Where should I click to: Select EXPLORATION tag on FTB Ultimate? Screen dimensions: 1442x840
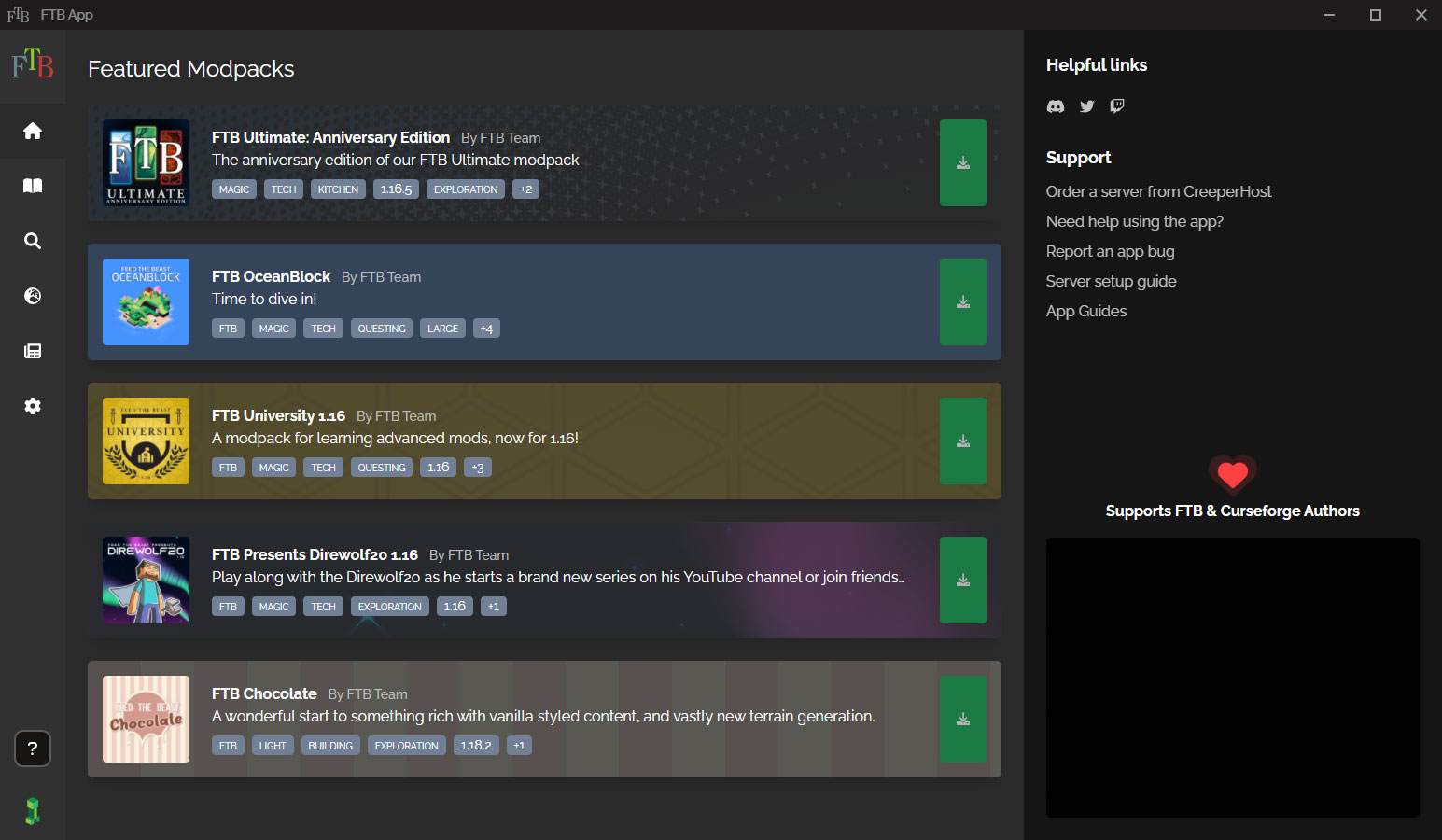pyautogui.click(x=466, y=189)
